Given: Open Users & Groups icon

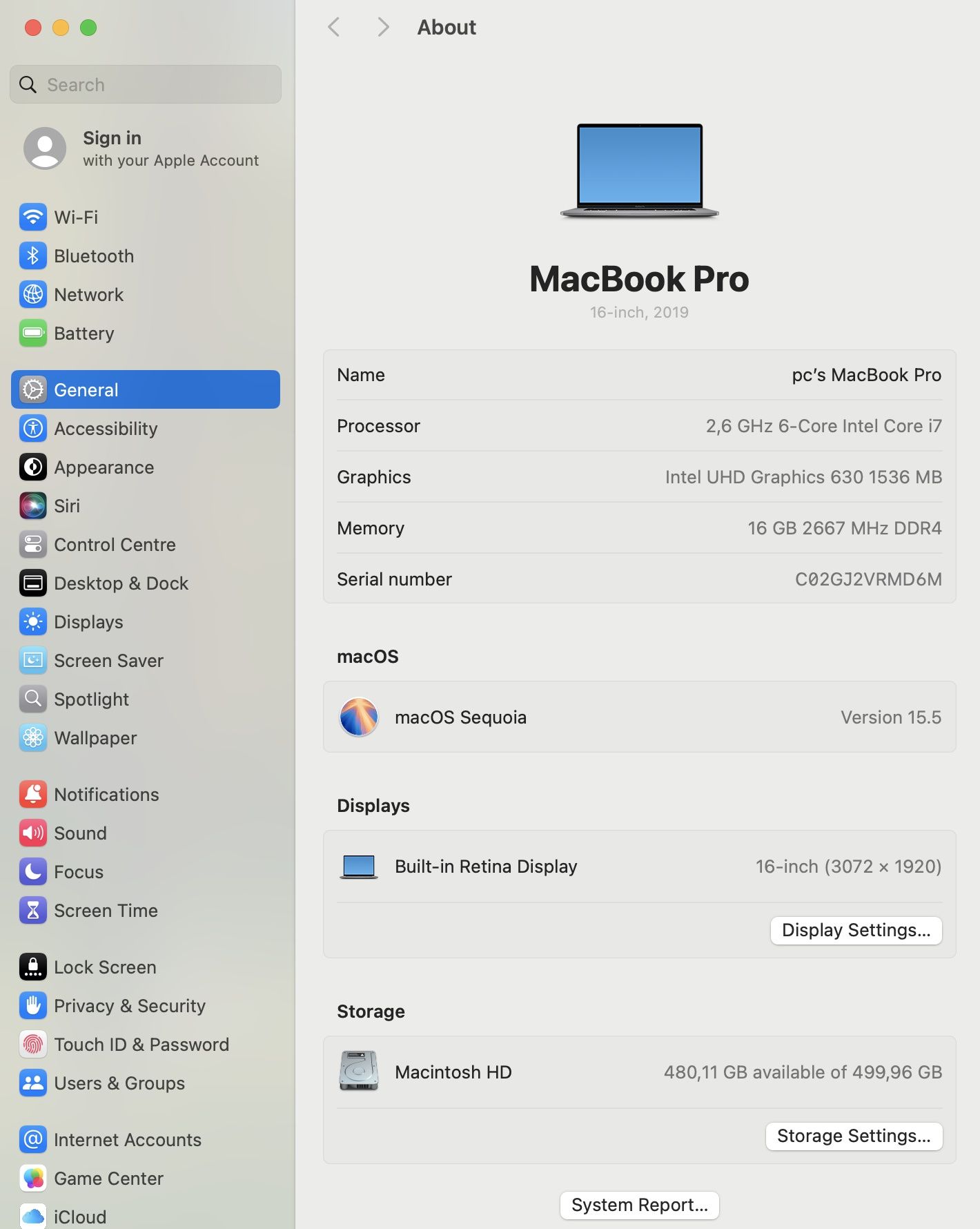Looking at the screenshot, I should click(x=33, y=1083).
